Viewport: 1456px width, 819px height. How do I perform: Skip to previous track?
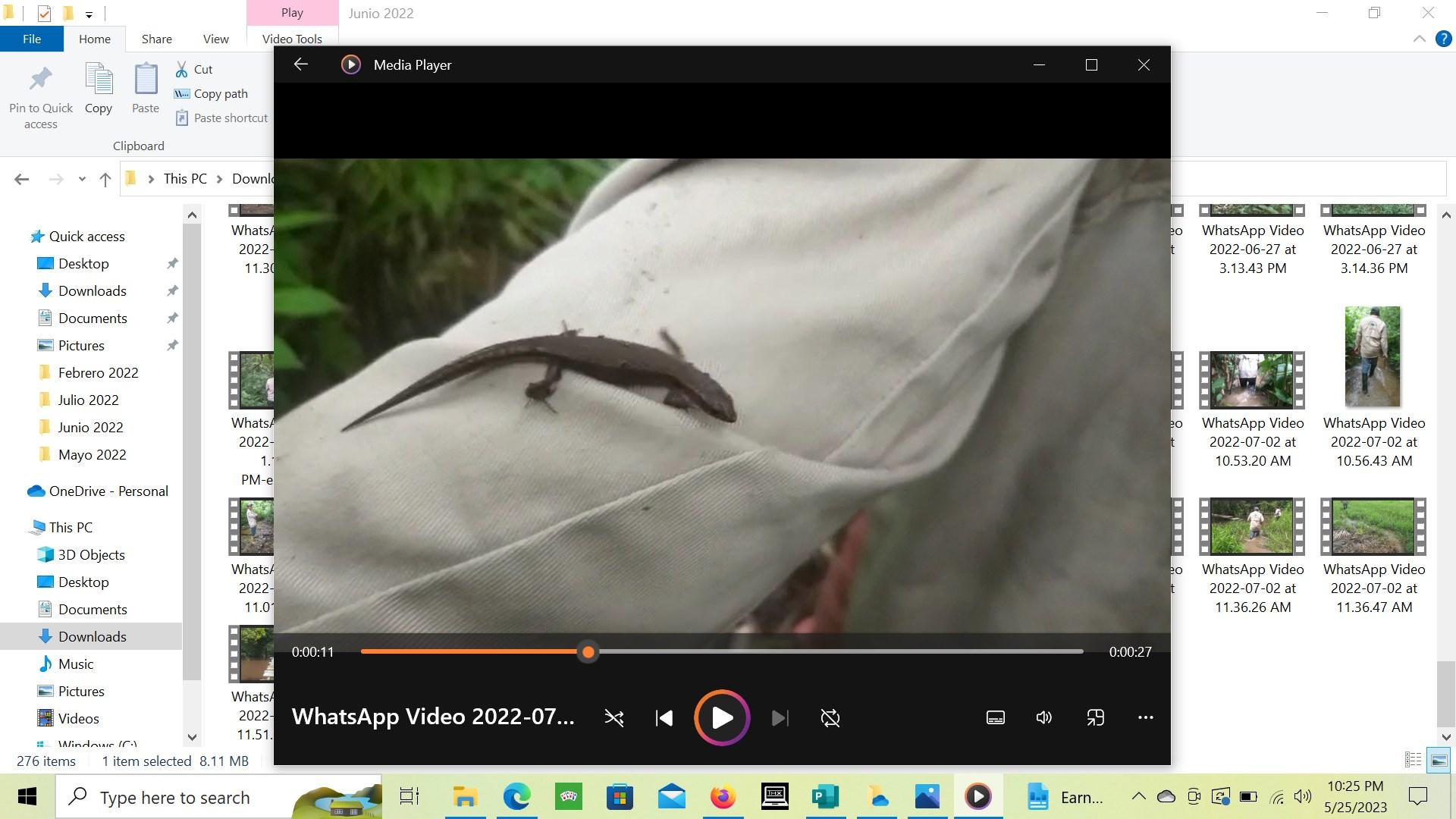tap(664, 717)
